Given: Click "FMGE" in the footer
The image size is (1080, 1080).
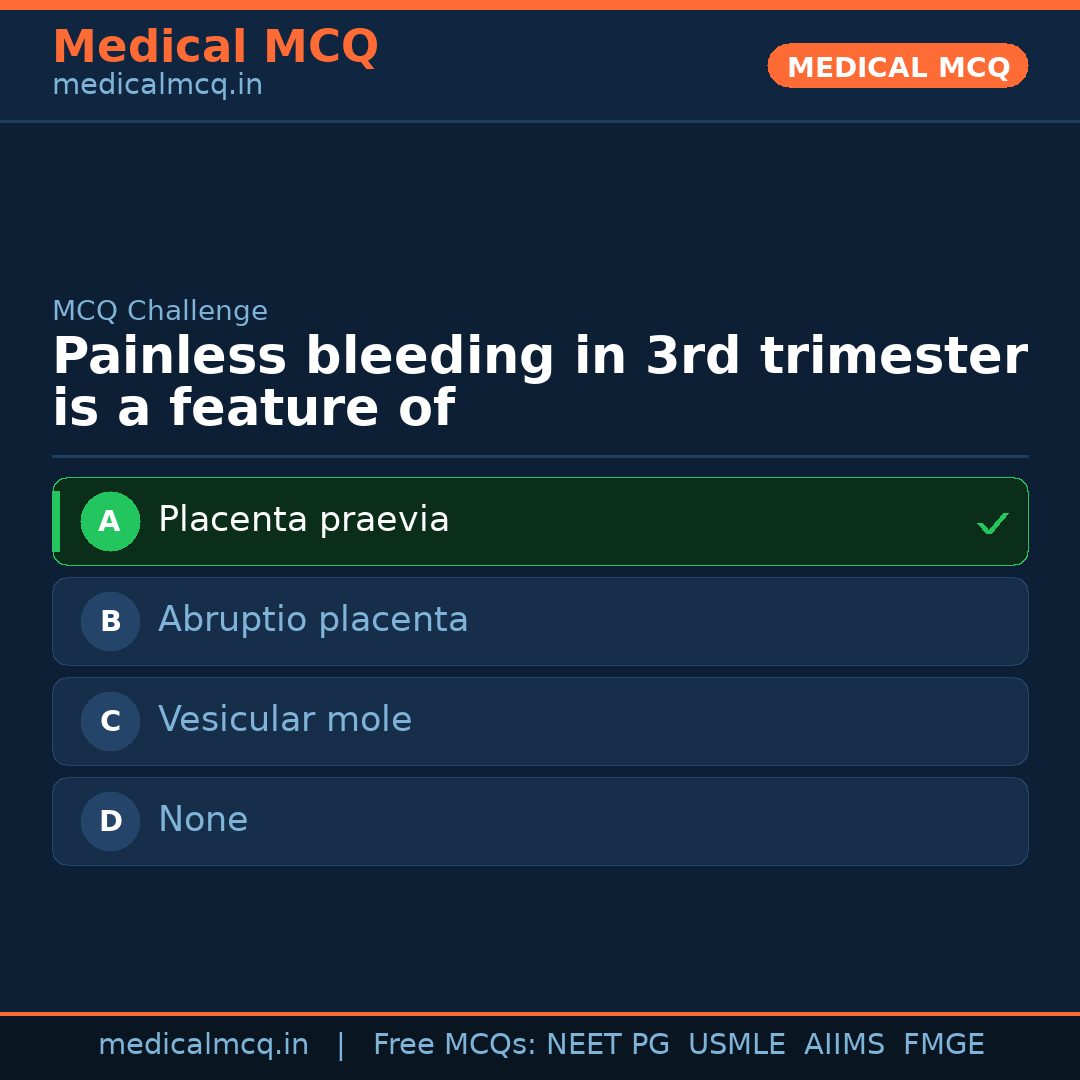Looking at the screenshot, I should click(x=944, y=1045).
